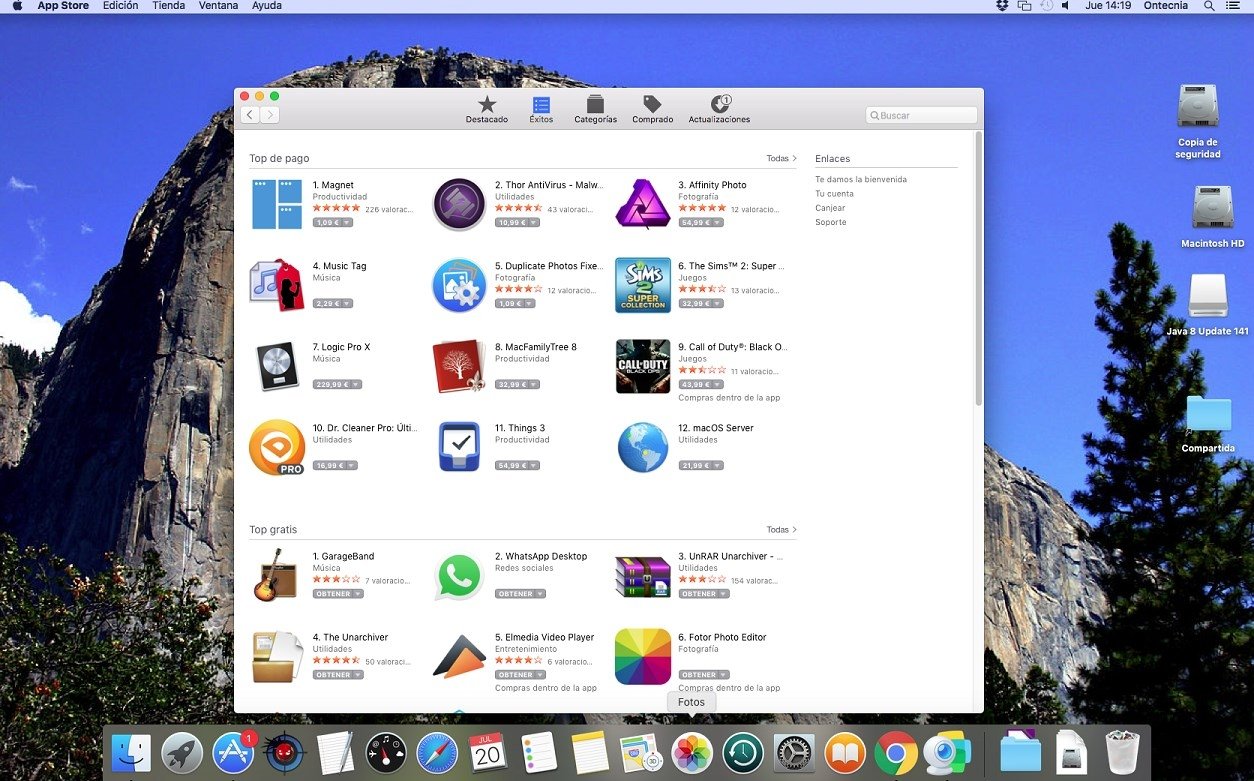This screenshot has height=781, width=1254.
Task: Expand the Call of Duty price arrow
Action: (x=717, y=384)
